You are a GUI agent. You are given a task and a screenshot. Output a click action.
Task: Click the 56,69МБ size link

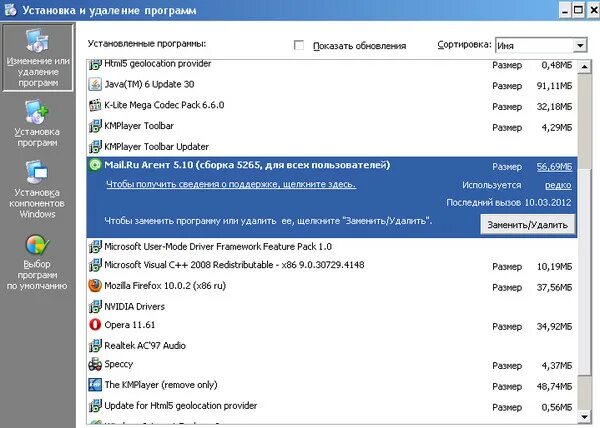click(x=554, y=167)
